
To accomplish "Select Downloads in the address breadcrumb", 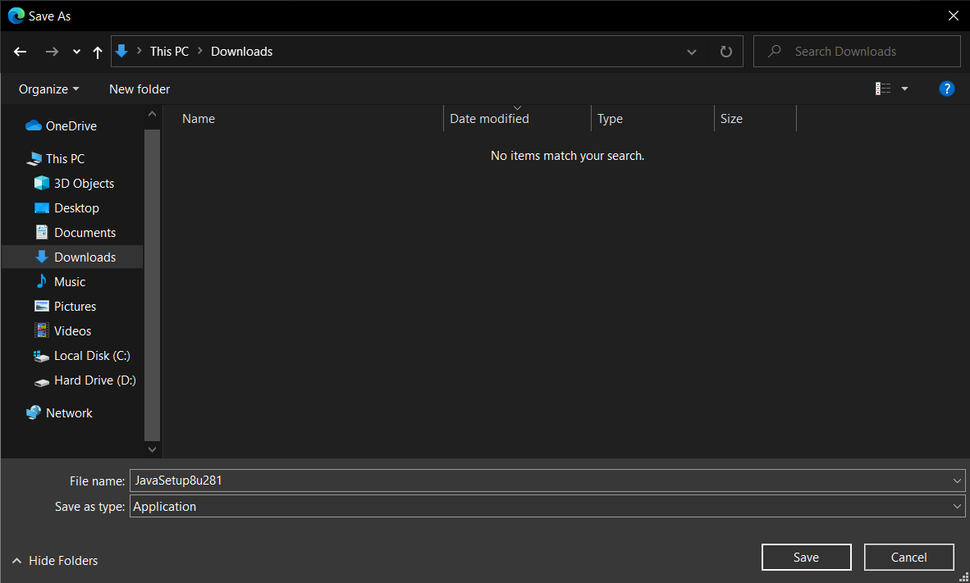I will pos(241,51).
